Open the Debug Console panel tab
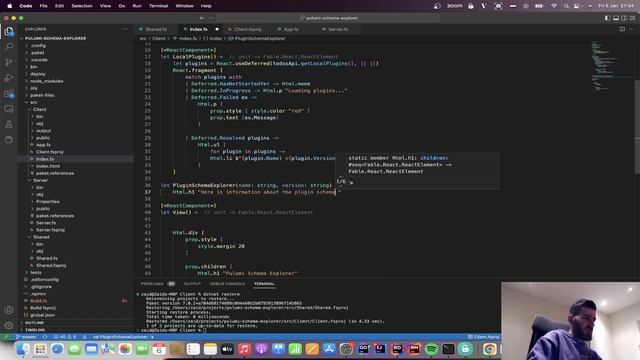640x360 pixels. click(x=227, y=284)
